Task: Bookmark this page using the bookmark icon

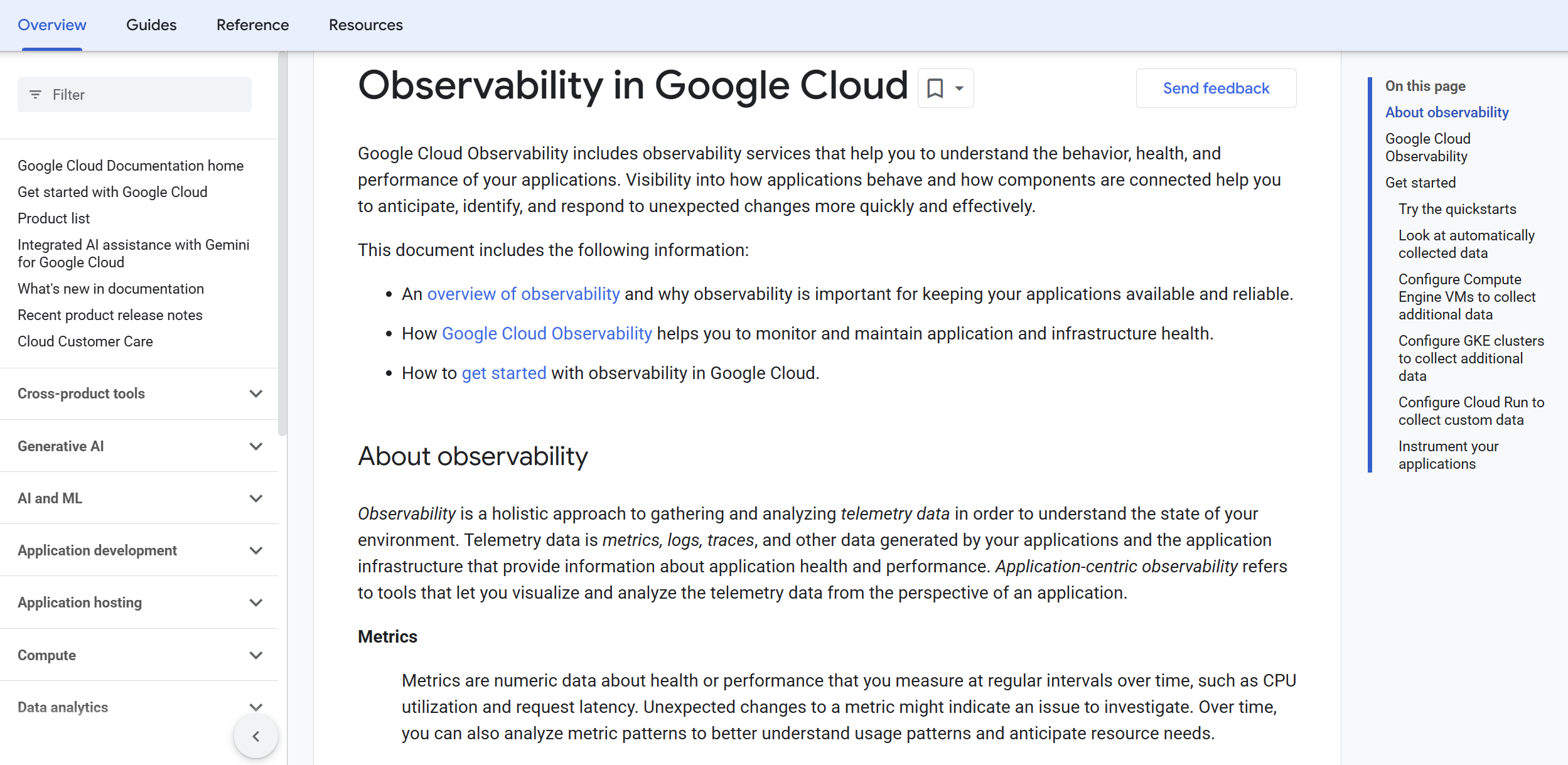Action: tap(935, 88)
